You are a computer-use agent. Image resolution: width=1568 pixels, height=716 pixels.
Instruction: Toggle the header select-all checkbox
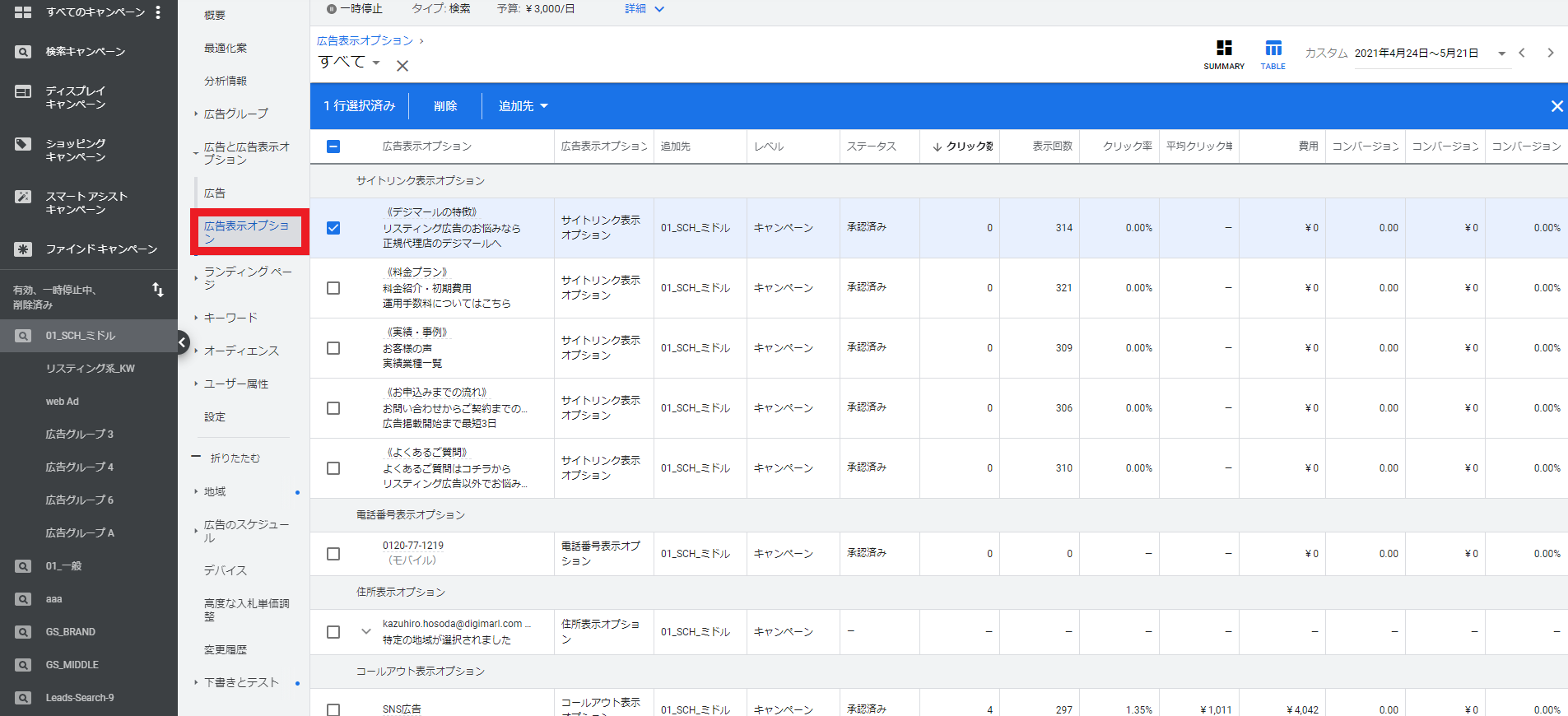[333, 146]
